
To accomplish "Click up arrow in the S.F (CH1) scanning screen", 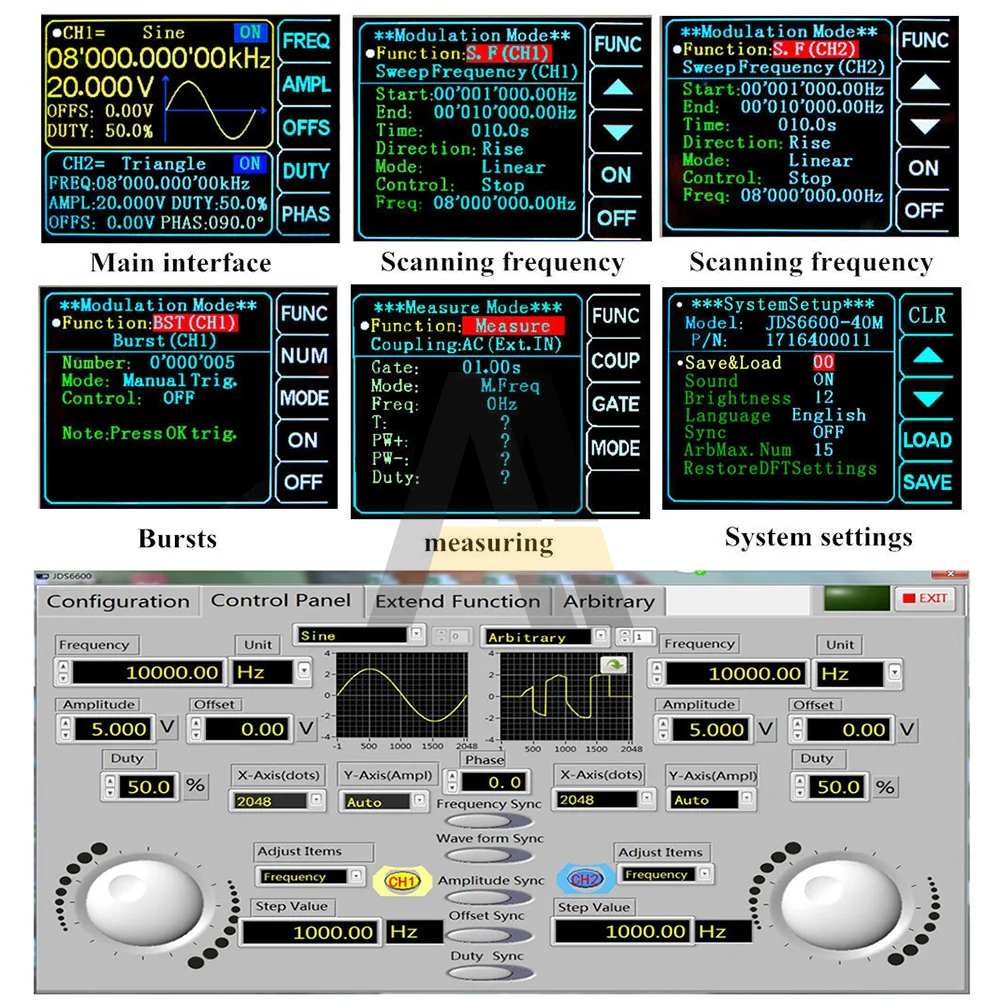I will [617, 87].
